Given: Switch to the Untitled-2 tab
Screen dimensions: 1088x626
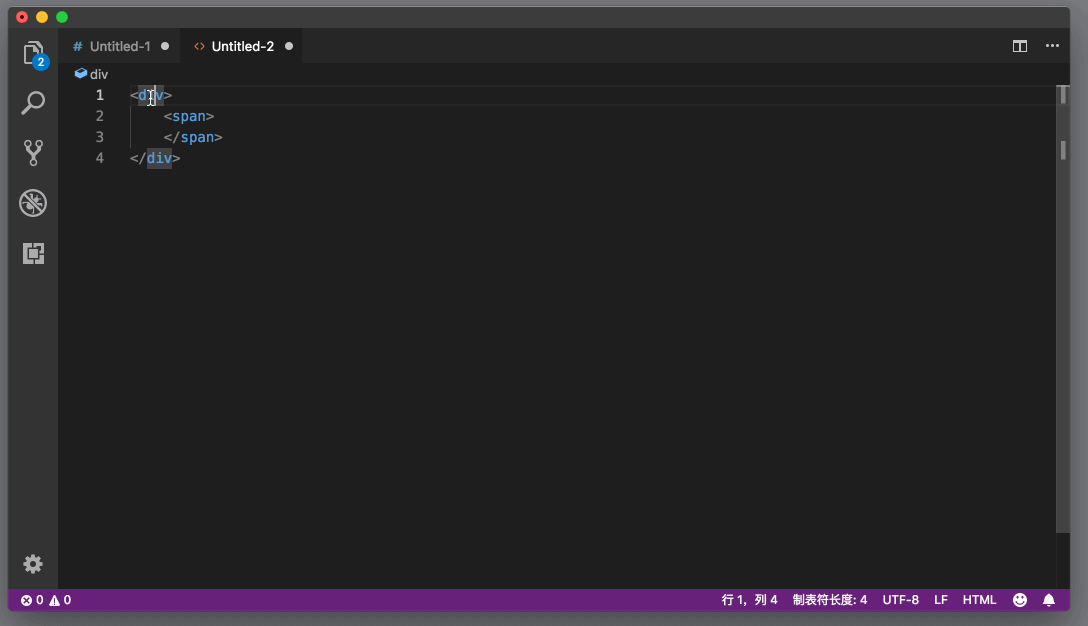Looking at the screenshot, I should coord(242,46).
